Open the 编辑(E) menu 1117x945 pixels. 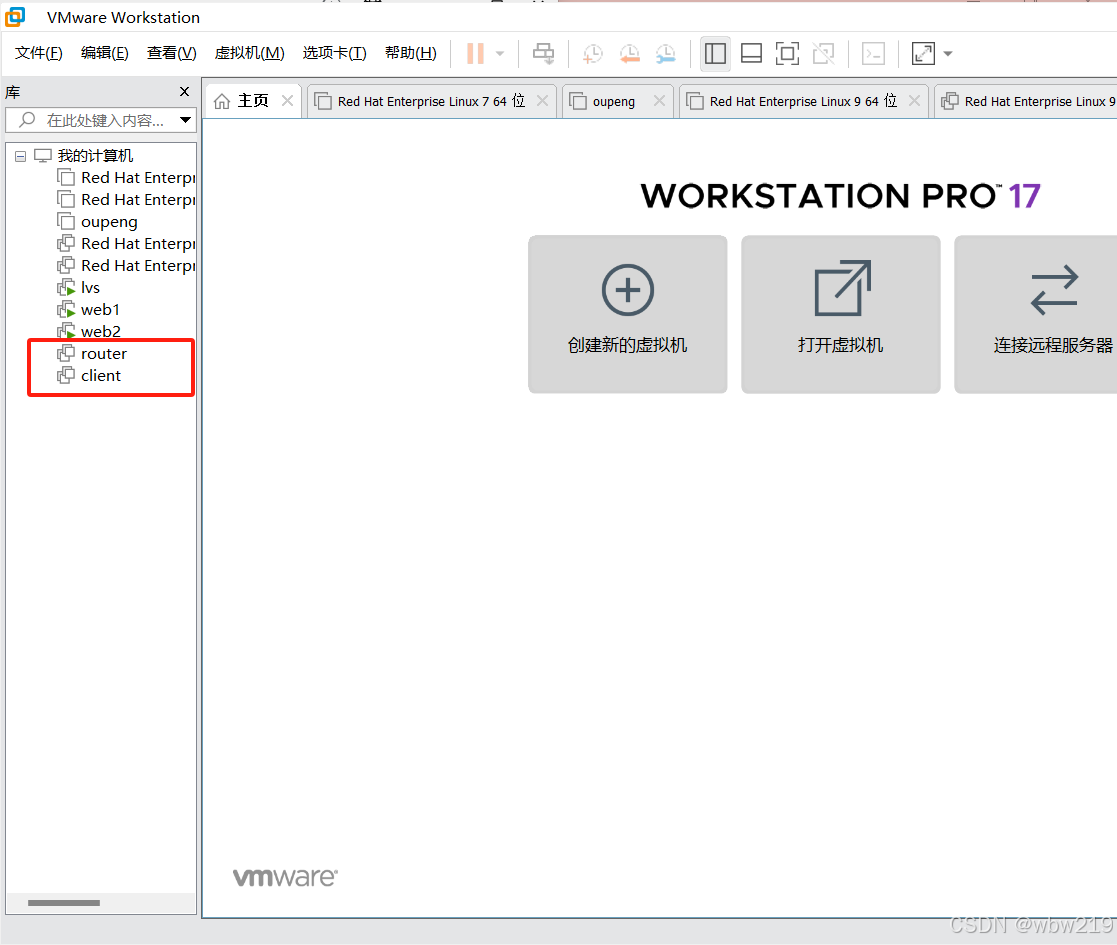pos(105,53)
